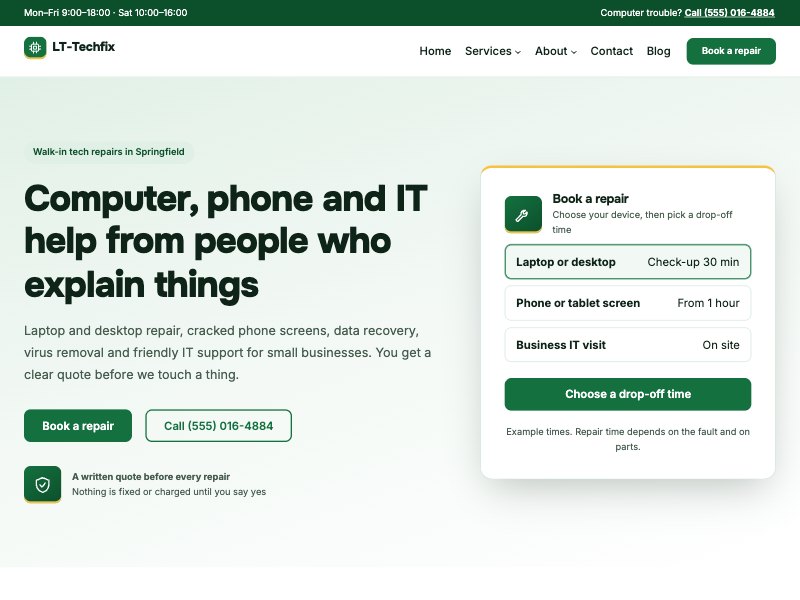Image resolution: width=800 pixels, height=600 pixels.
Task: Click the outlined Call (555) 016-4884 button
Action: pyautogui.click(x=218, y=426)
